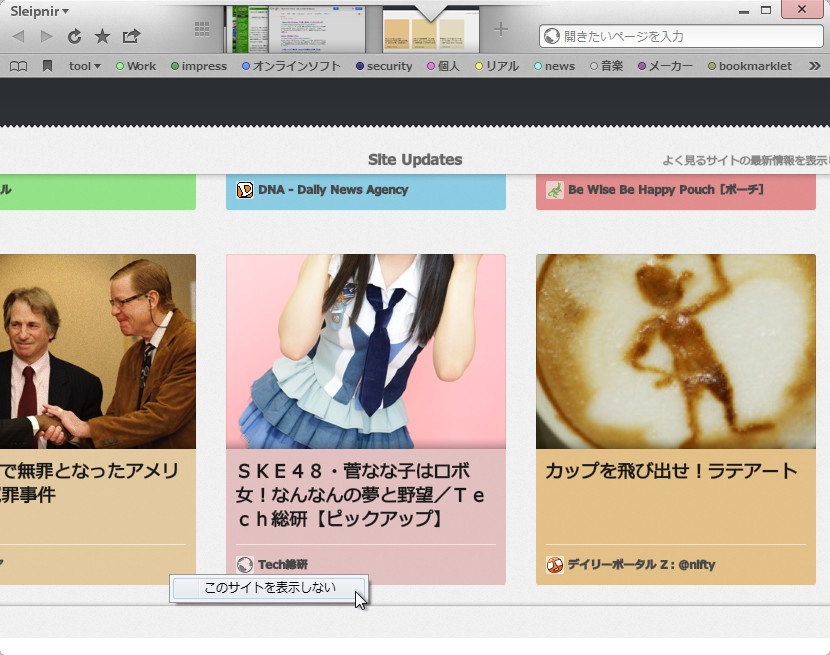The image size is (830, 655).
Task: Expand the tool bookmarks dropdown
Action: (x=83, y=66)
